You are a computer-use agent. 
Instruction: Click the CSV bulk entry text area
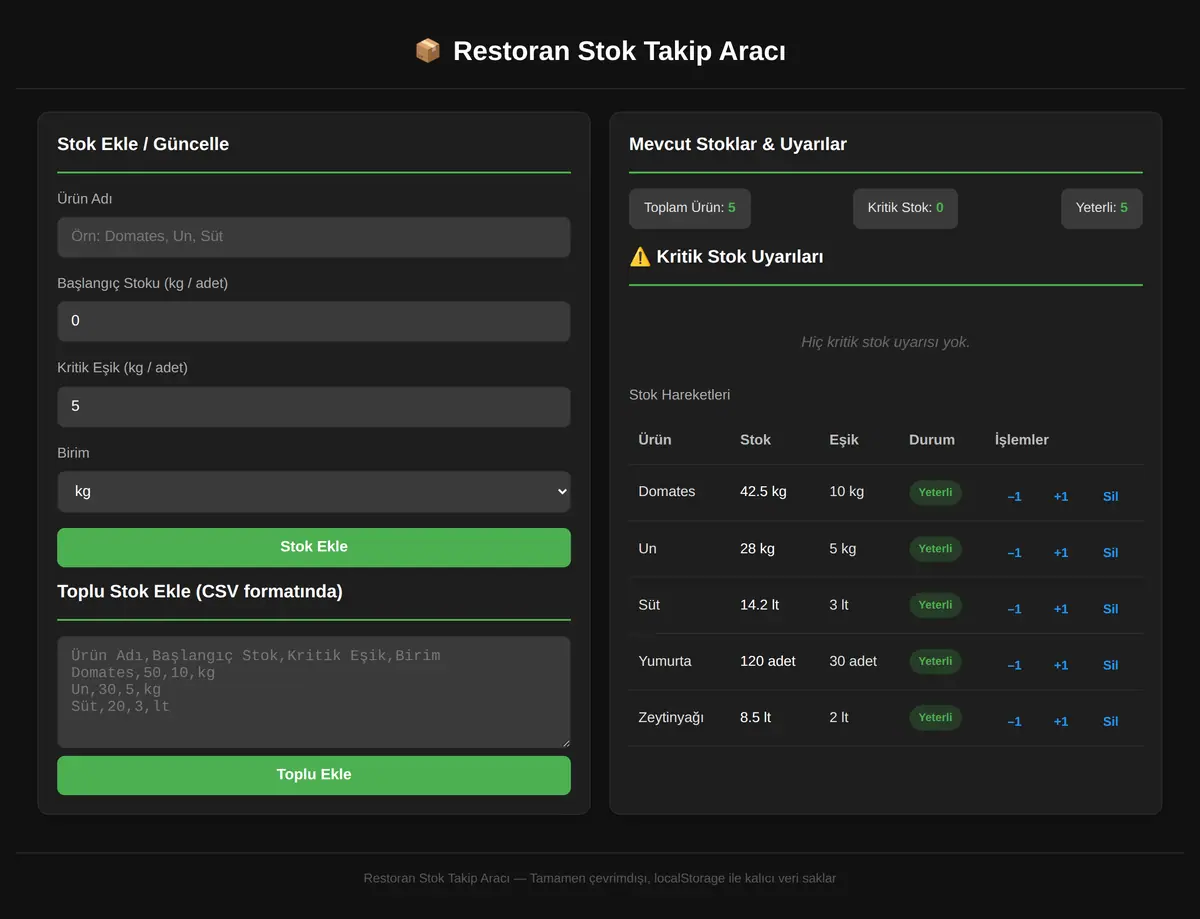pyautogui.click(x=314, y=692)
